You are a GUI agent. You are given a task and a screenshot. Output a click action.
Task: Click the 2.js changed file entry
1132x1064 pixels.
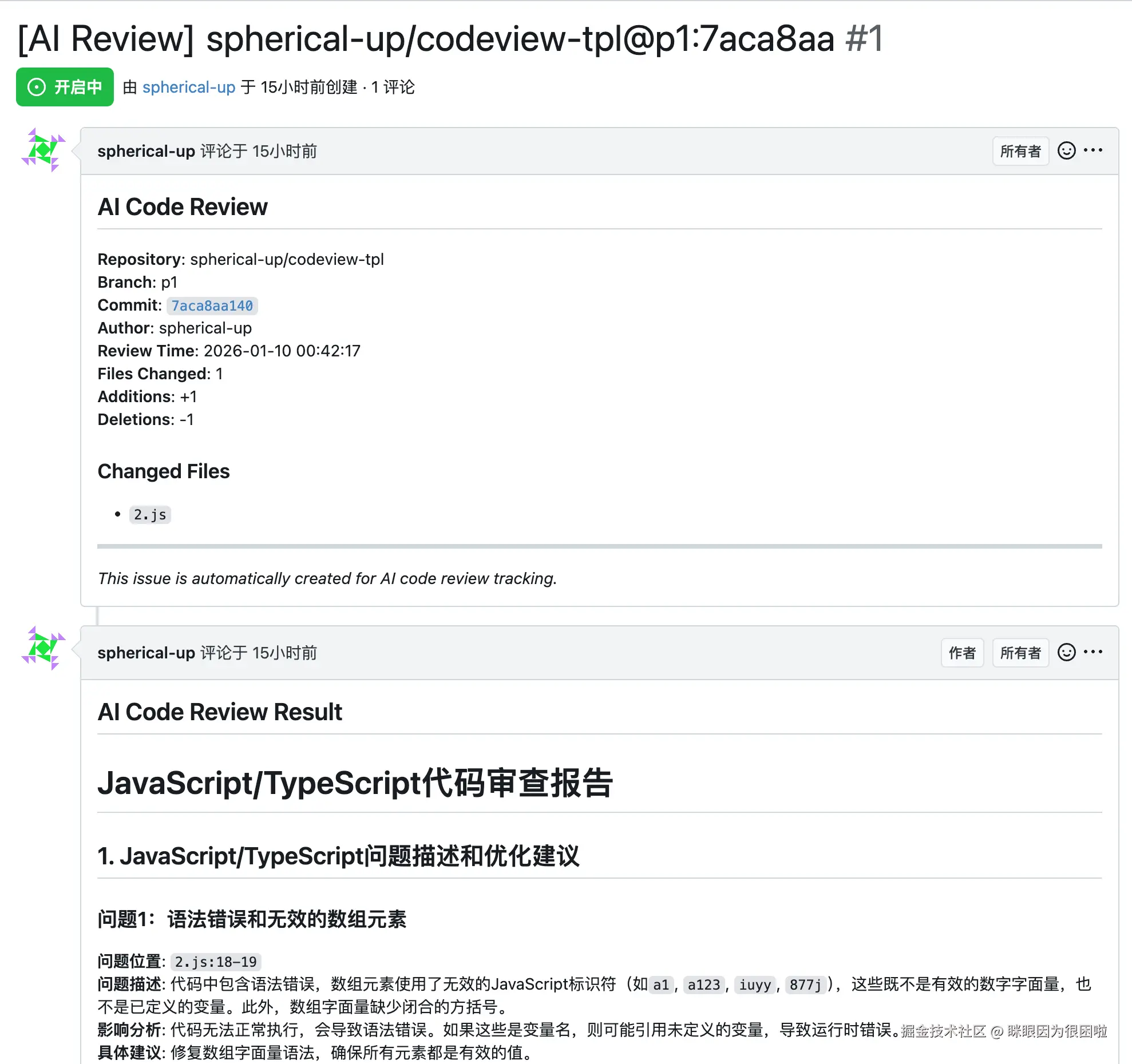(150, 515)
